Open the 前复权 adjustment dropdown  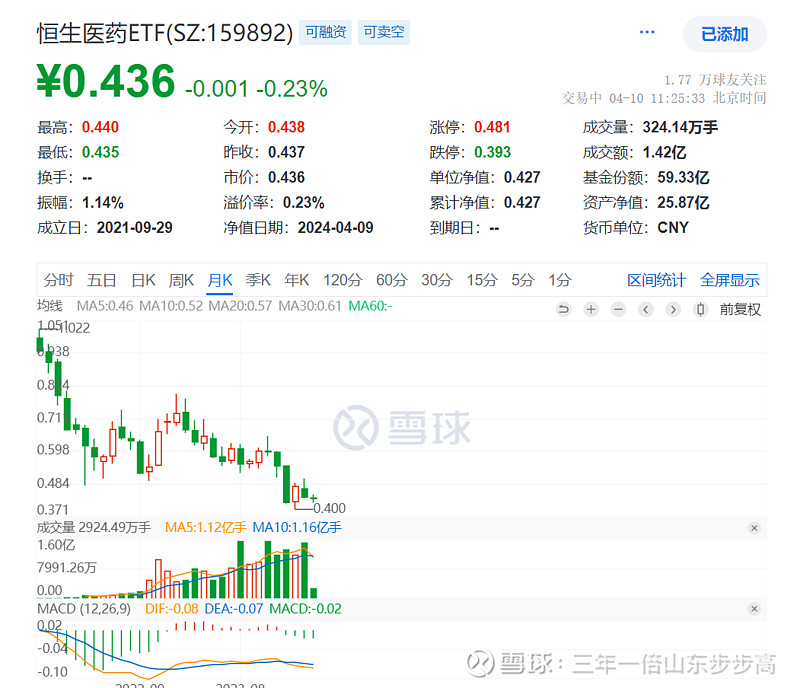tap(740, 309)
